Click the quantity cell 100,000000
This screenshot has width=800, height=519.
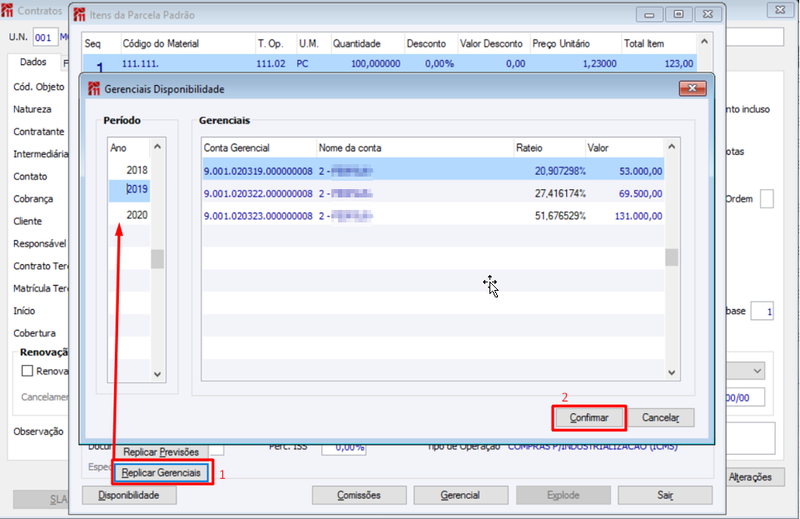(376, 64)
